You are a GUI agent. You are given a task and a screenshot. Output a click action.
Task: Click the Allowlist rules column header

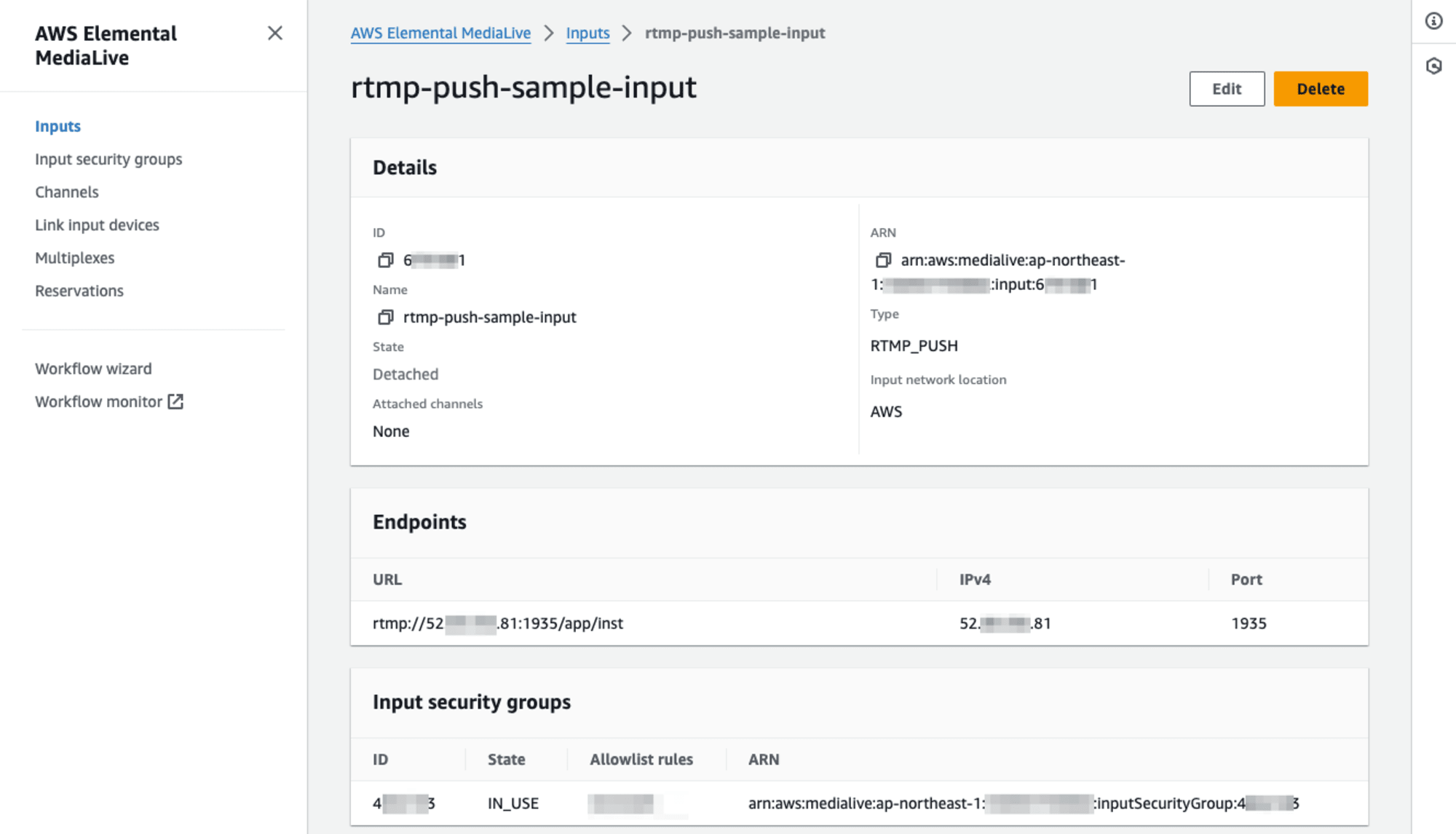pos(641,759)
